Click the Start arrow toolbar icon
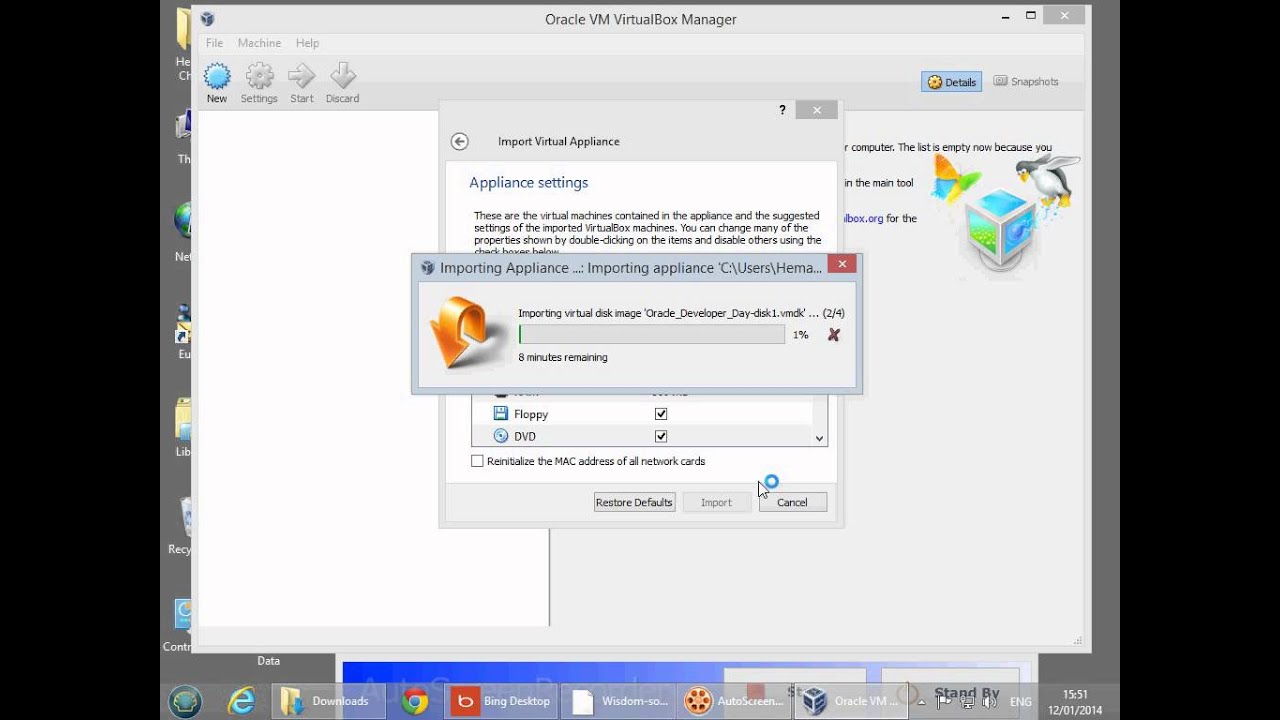The width and height of the screenshot is (1280, 720). coord(302,83)
